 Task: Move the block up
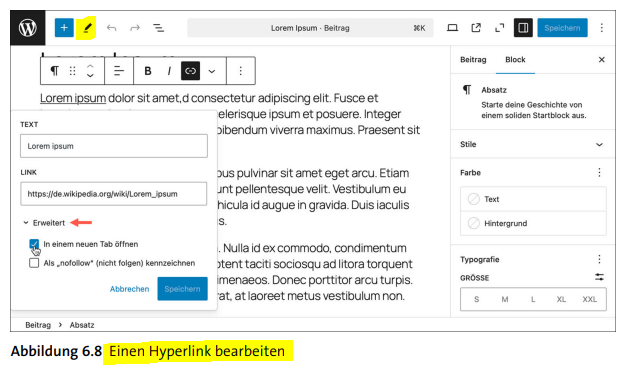pyautogui.click(x=90, y=66)
